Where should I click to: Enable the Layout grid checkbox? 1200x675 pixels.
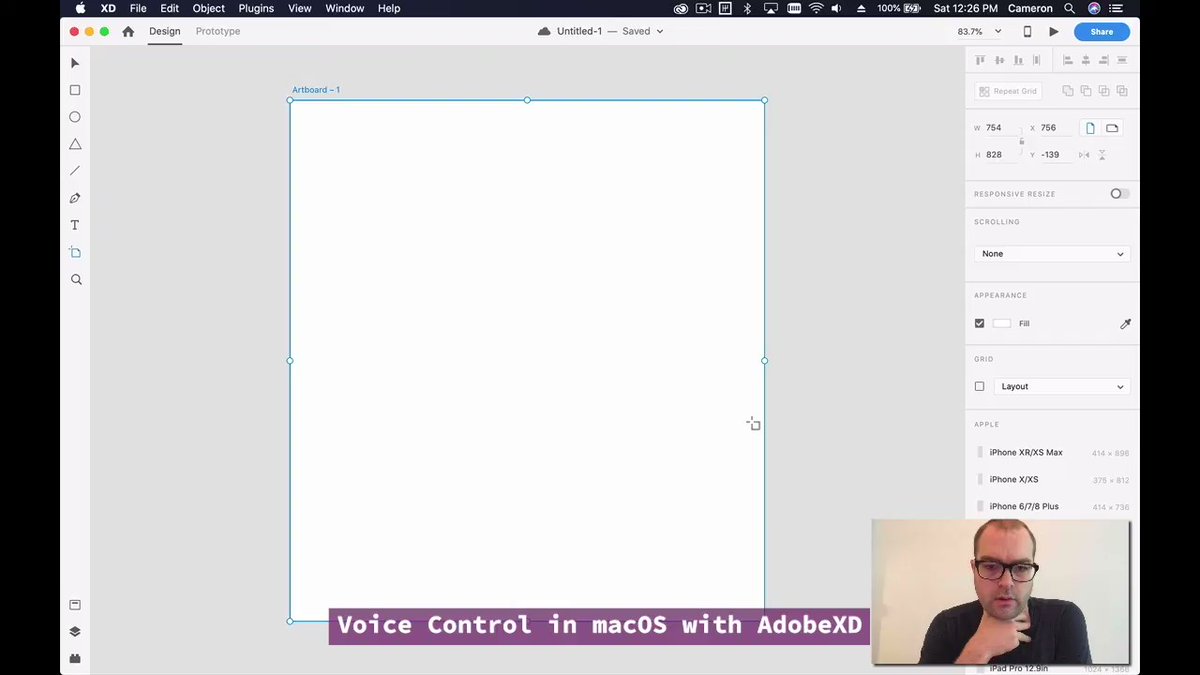pyautogui.click(x=979, y=387)
